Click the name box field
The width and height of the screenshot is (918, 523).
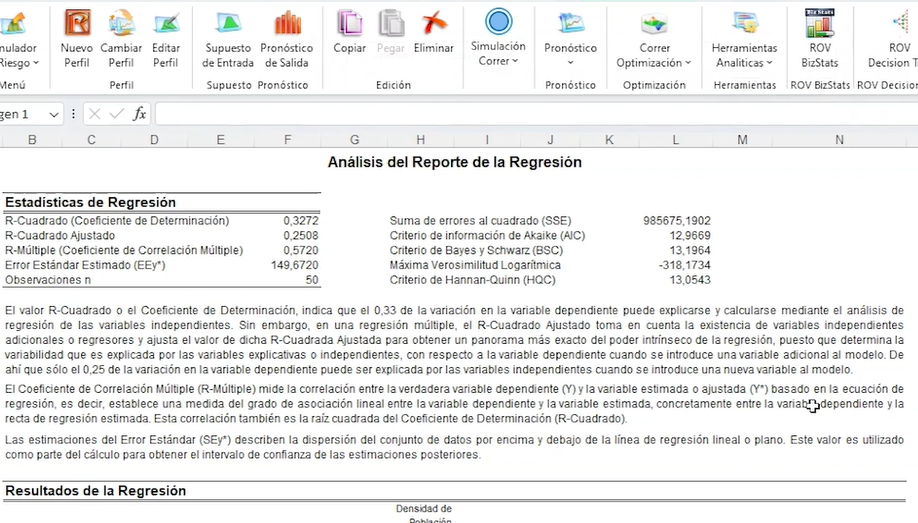[x=22, y=114]
